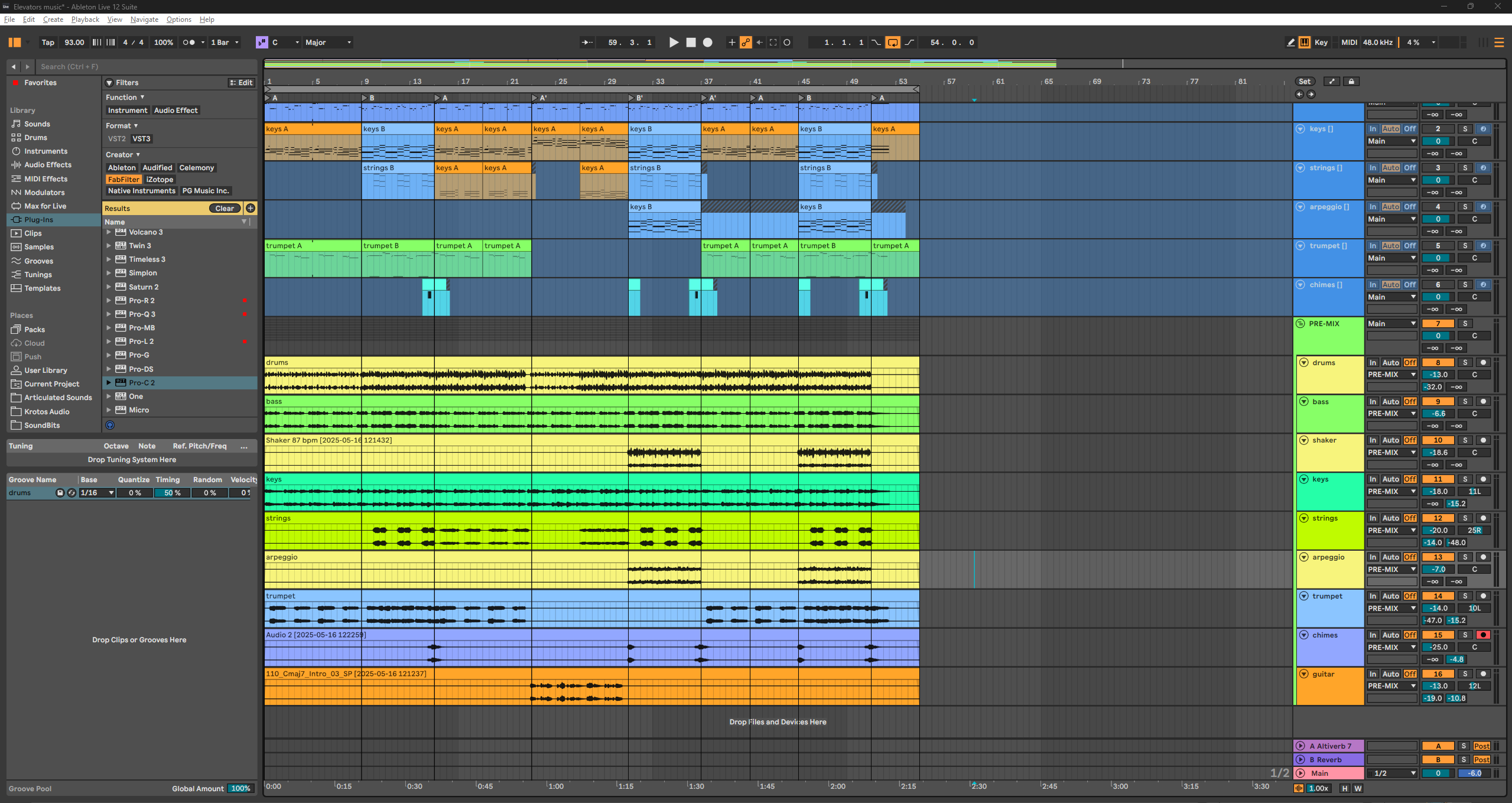Click the Arrangement Record button

tap(707, 43)
